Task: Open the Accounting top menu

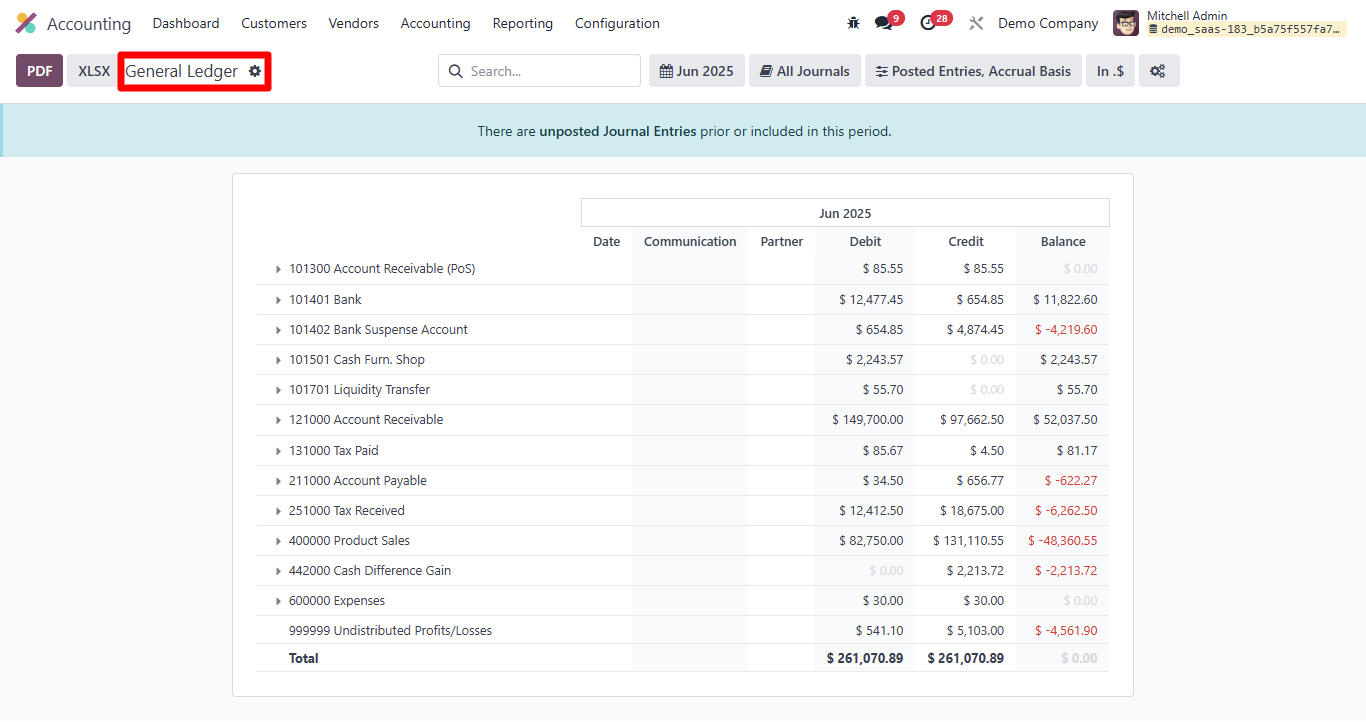Action: point(435,23)
